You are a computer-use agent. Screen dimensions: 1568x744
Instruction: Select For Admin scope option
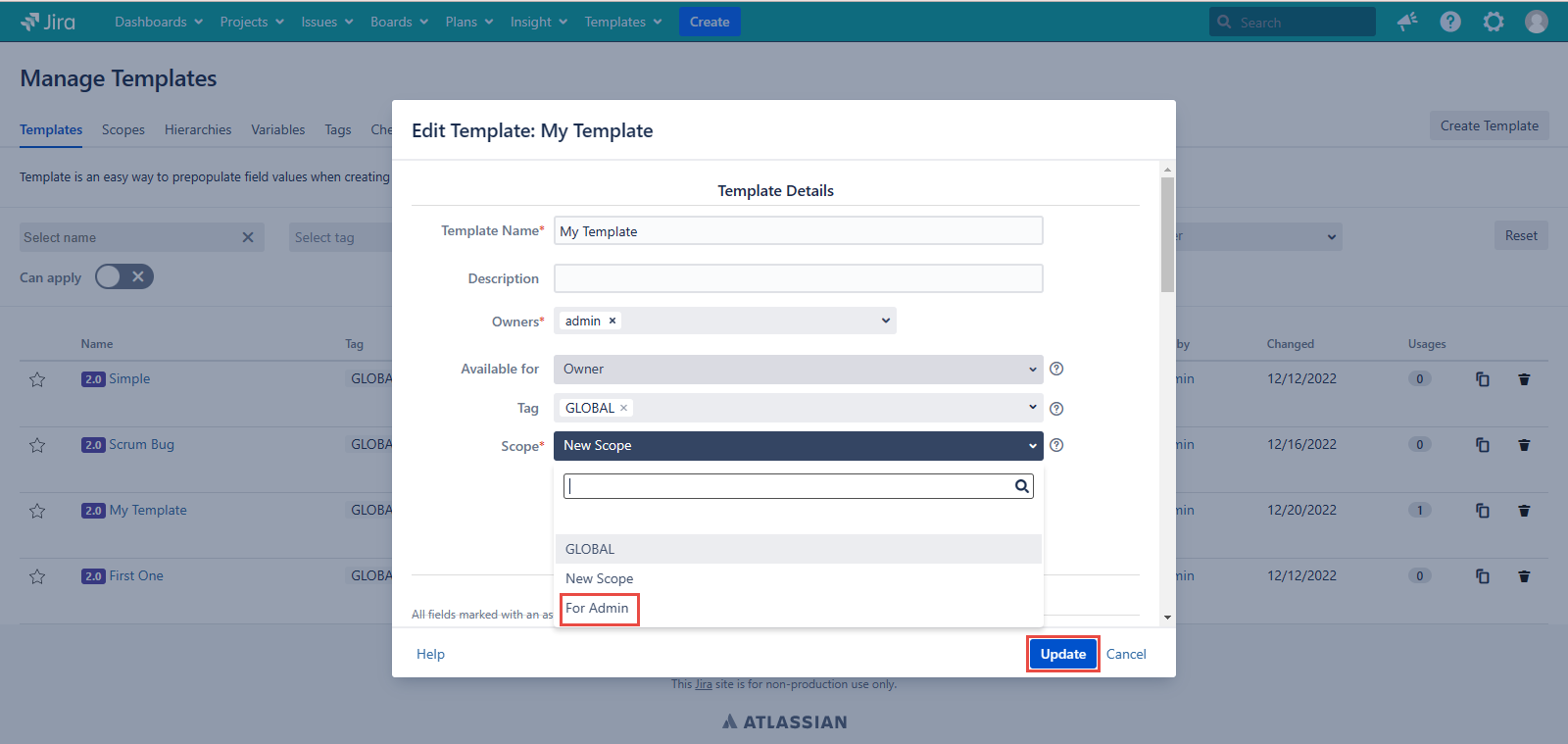point(598,609)
